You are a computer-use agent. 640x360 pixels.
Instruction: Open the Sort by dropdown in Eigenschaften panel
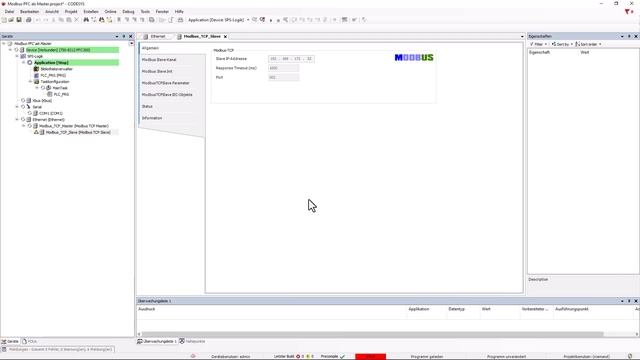(x=562, y=44)
